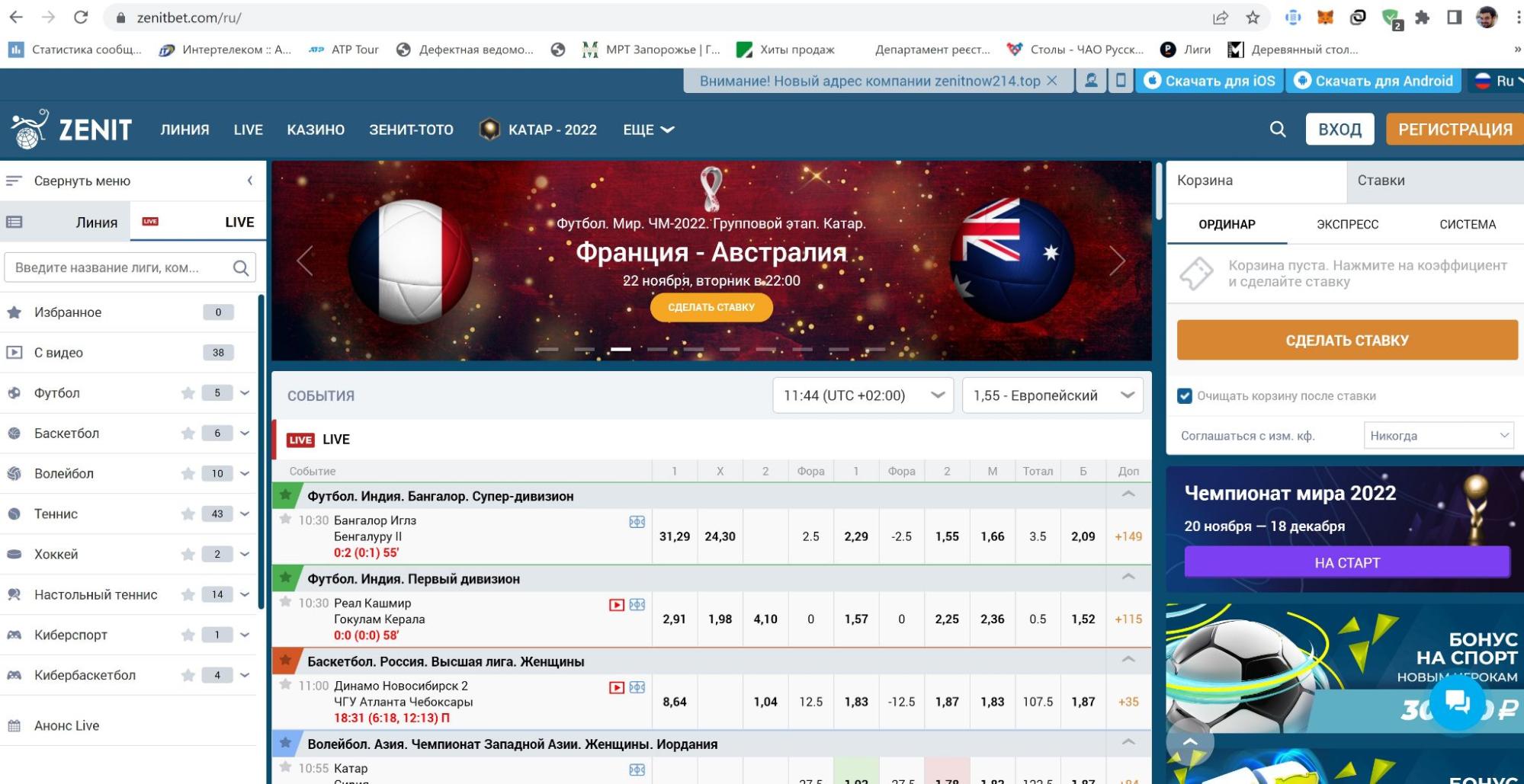
Task: Click odds 2,91 for Реал Кашмир win
Action: 674,619
